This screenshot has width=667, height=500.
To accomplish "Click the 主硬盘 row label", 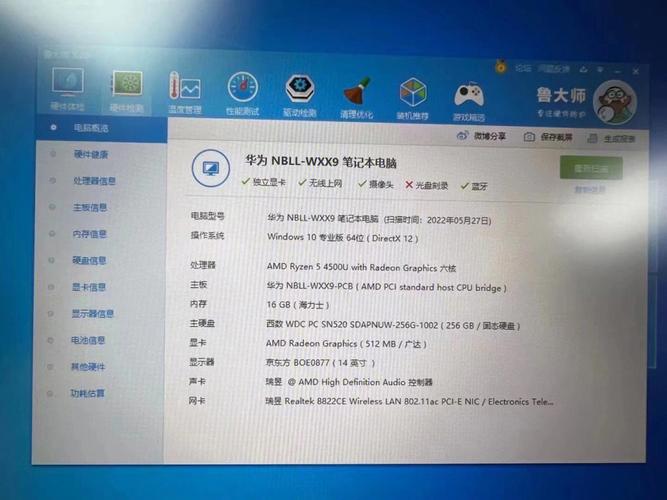I will (x=202, y=323).
